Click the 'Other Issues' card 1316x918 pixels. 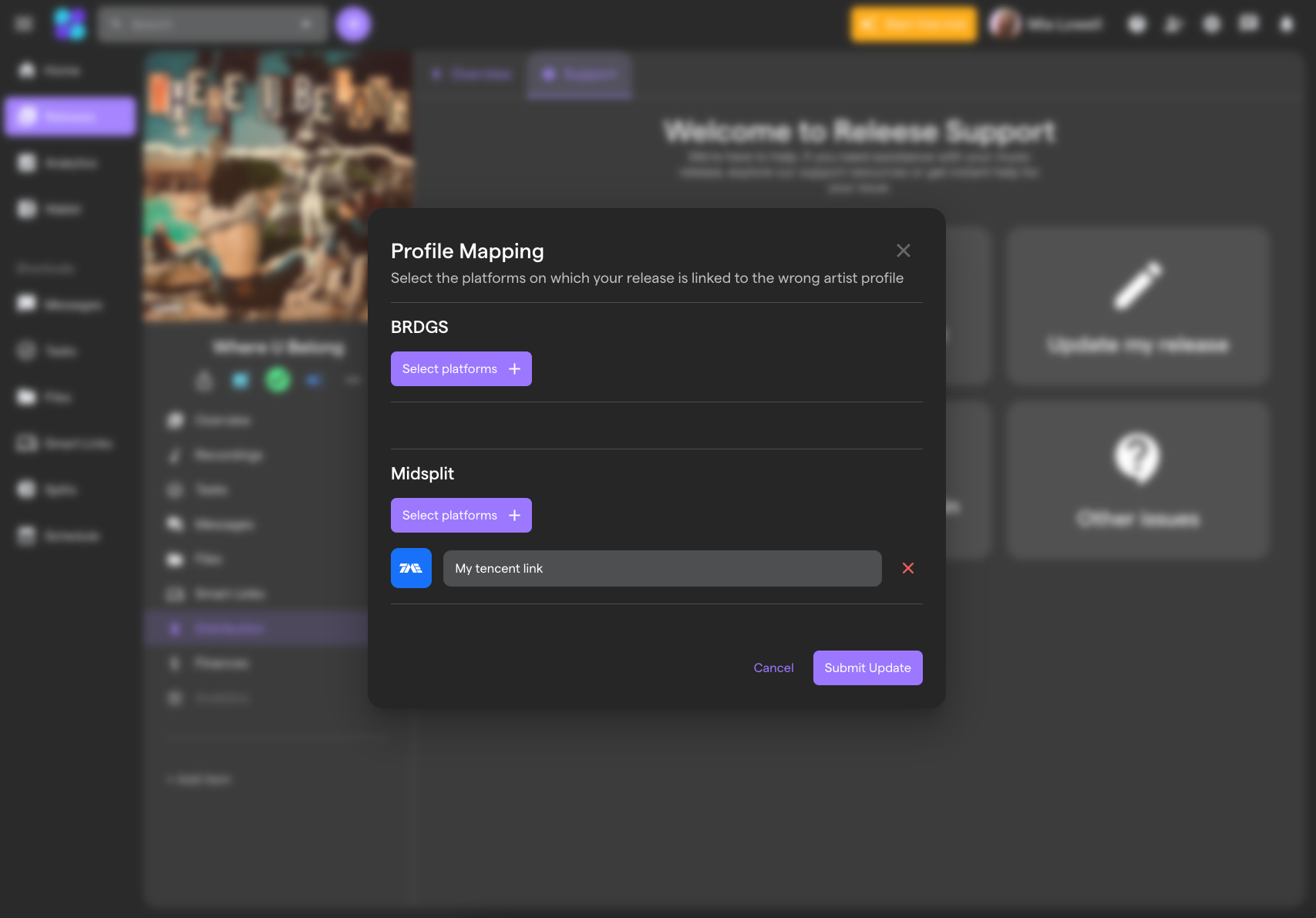[1138, 479]
